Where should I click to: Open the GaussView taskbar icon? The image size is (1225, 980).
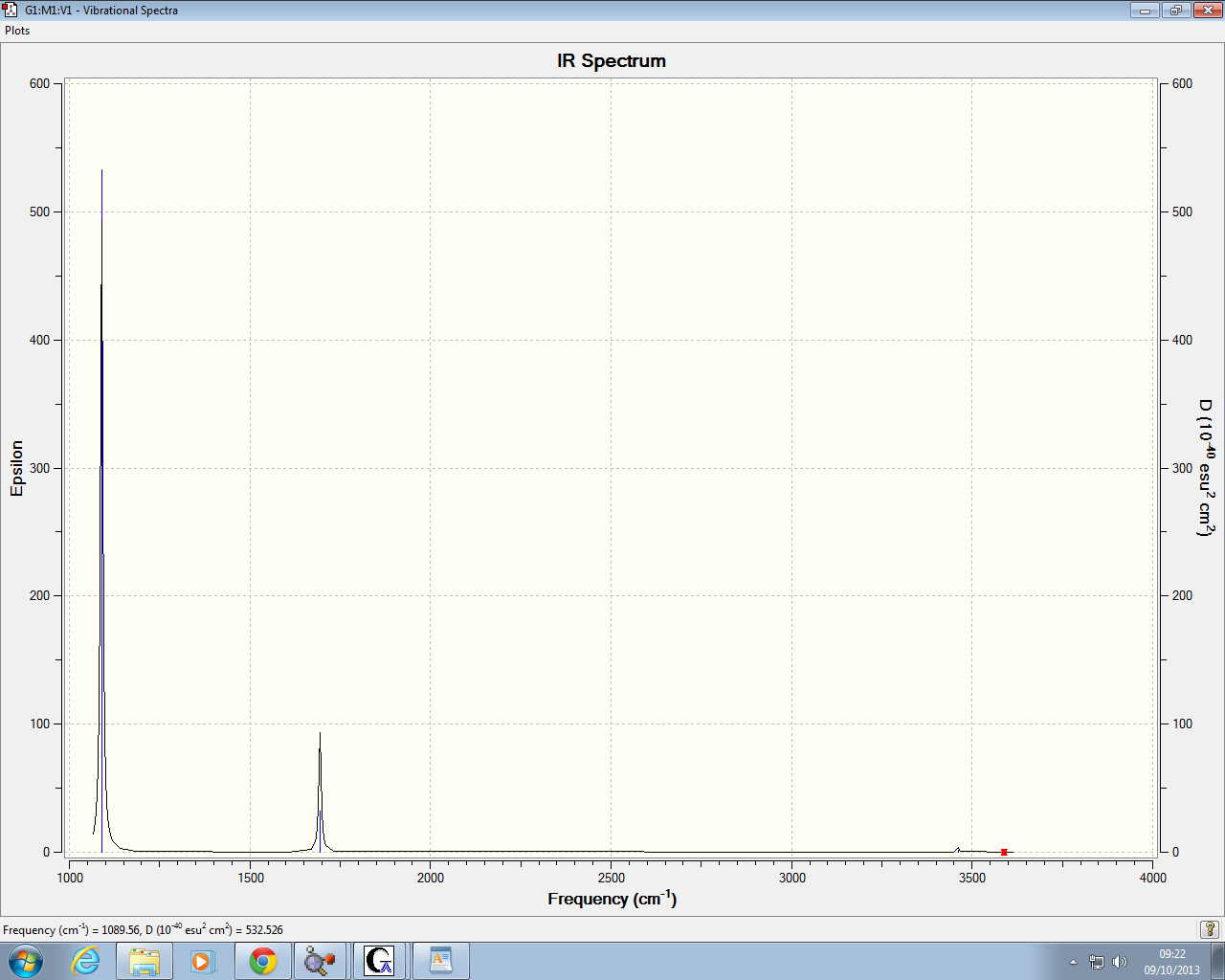point(380,960)
